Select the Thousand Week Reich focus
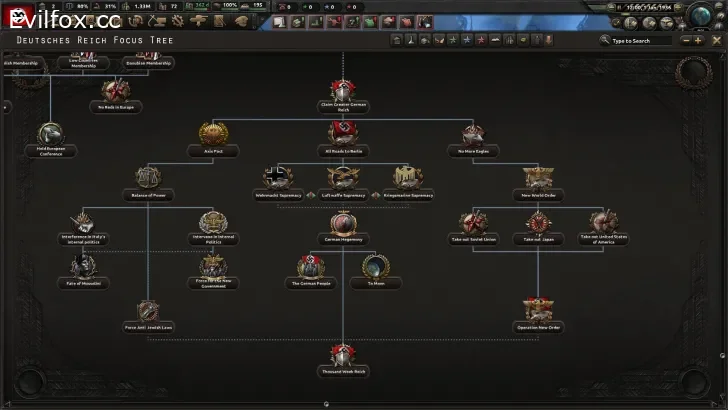This screenshot has width=728, height=410. click(343, 355)
